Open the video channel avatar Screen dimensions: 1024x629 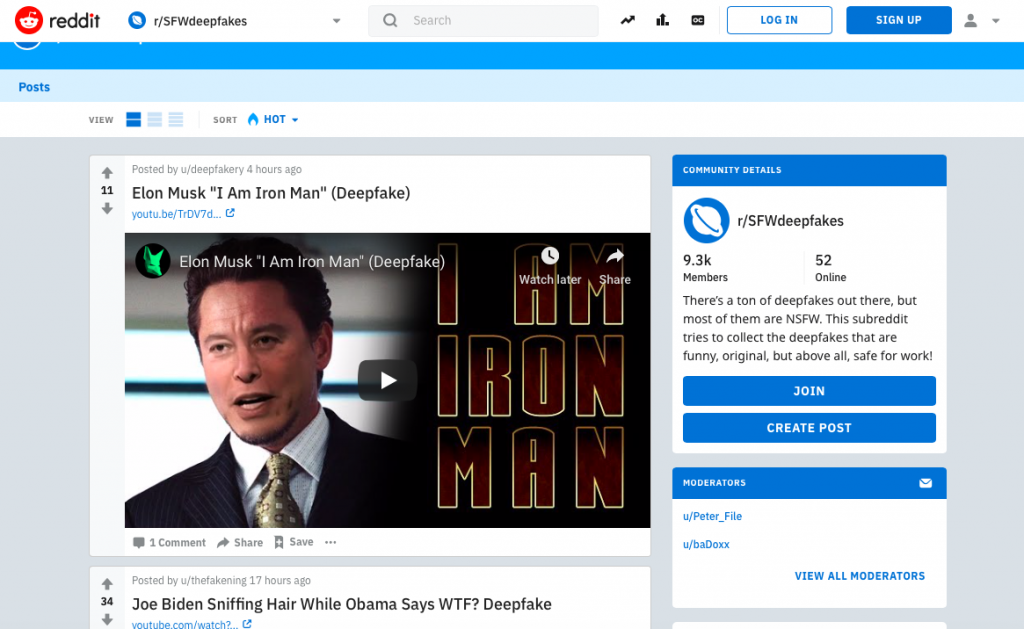tap(153, 261)
